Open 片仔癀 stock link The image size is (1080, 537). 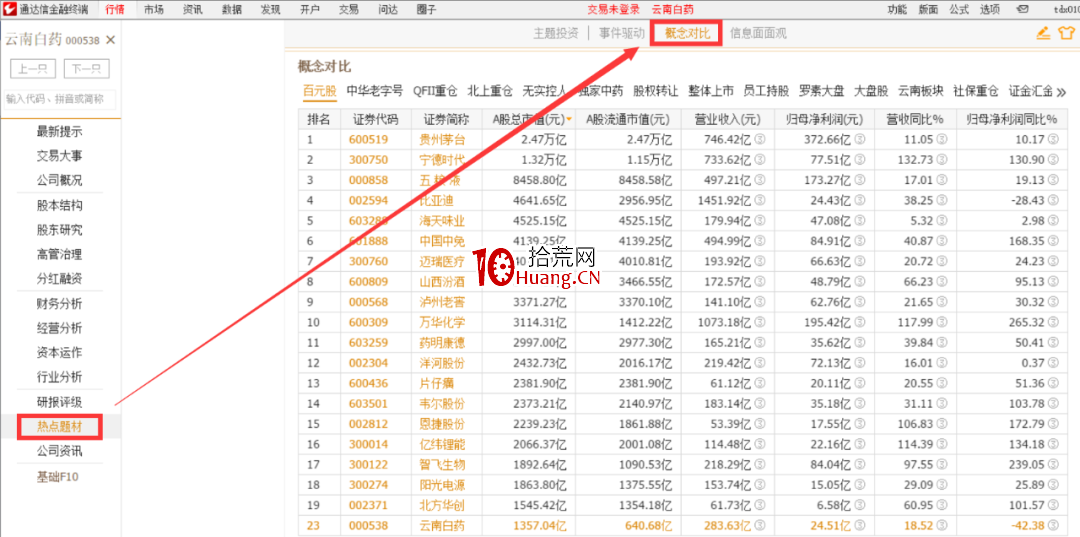(x=436, y=383)
